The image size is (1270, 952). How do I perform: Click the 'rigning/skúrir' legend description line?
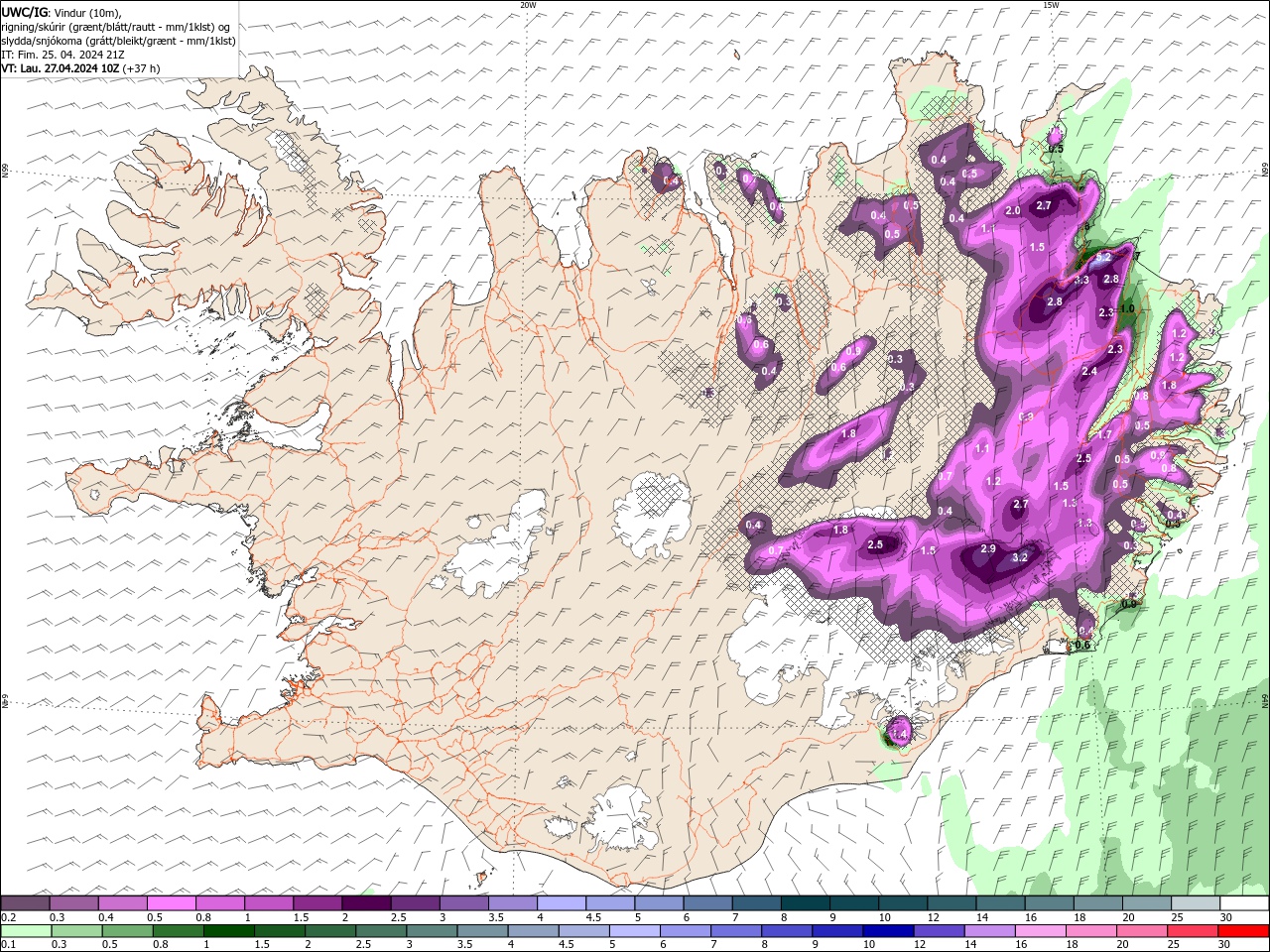click(115, 27)
